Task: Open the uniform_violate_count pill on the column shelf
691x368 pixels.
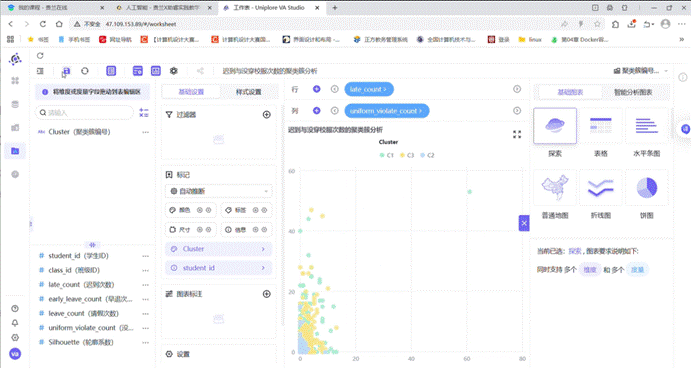Action: point(386,111)
